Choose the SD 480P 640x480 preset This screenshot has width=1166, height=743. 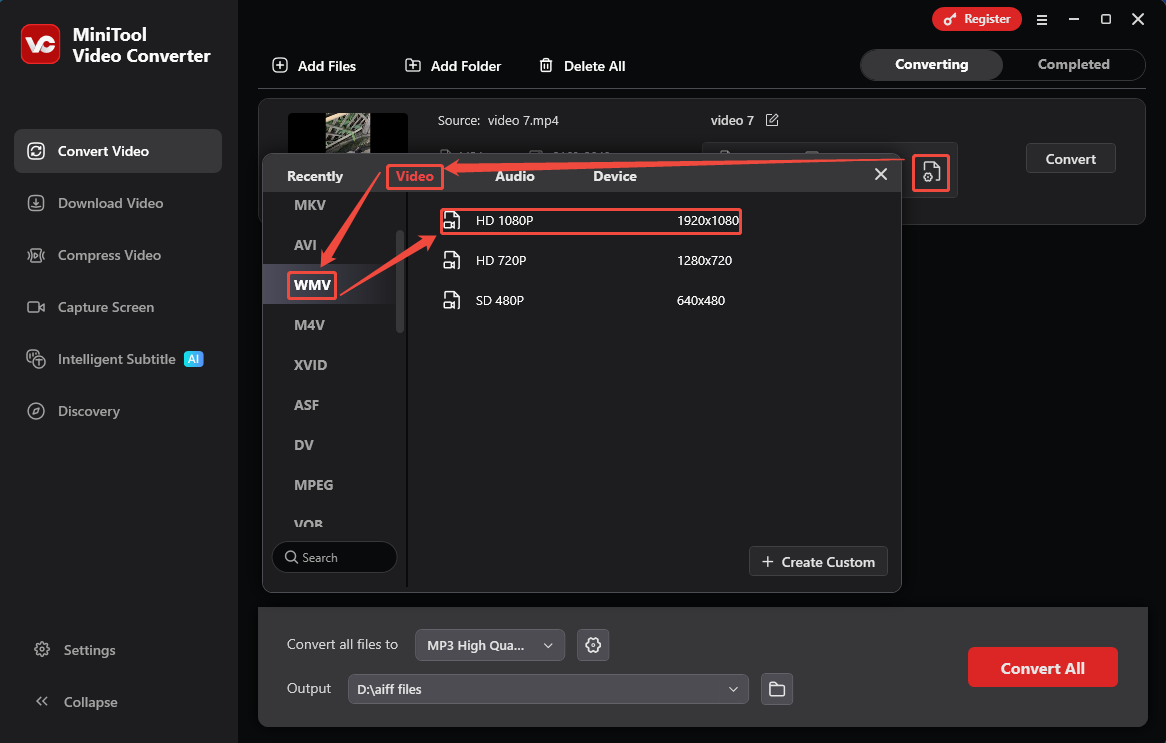[590, 300]
